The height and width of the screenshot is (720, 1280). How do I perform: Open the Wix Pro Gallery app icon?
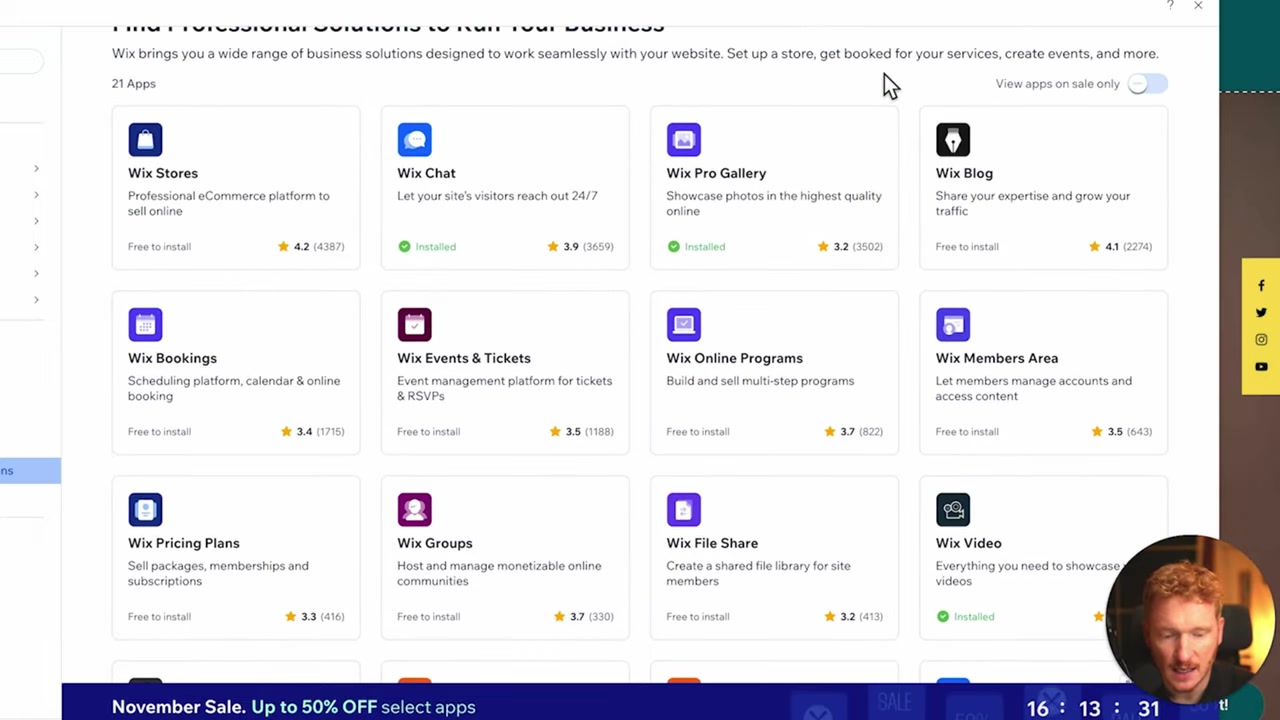pos(684,140)
